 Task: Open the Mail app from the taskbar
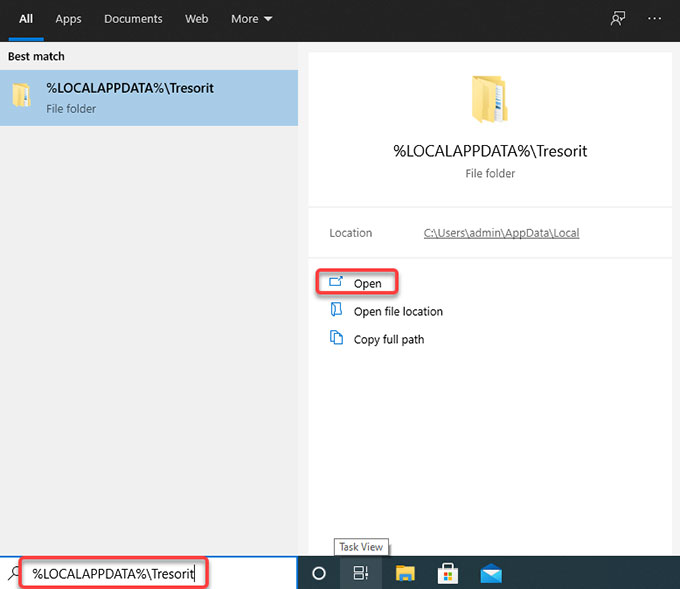coord(491,573)
